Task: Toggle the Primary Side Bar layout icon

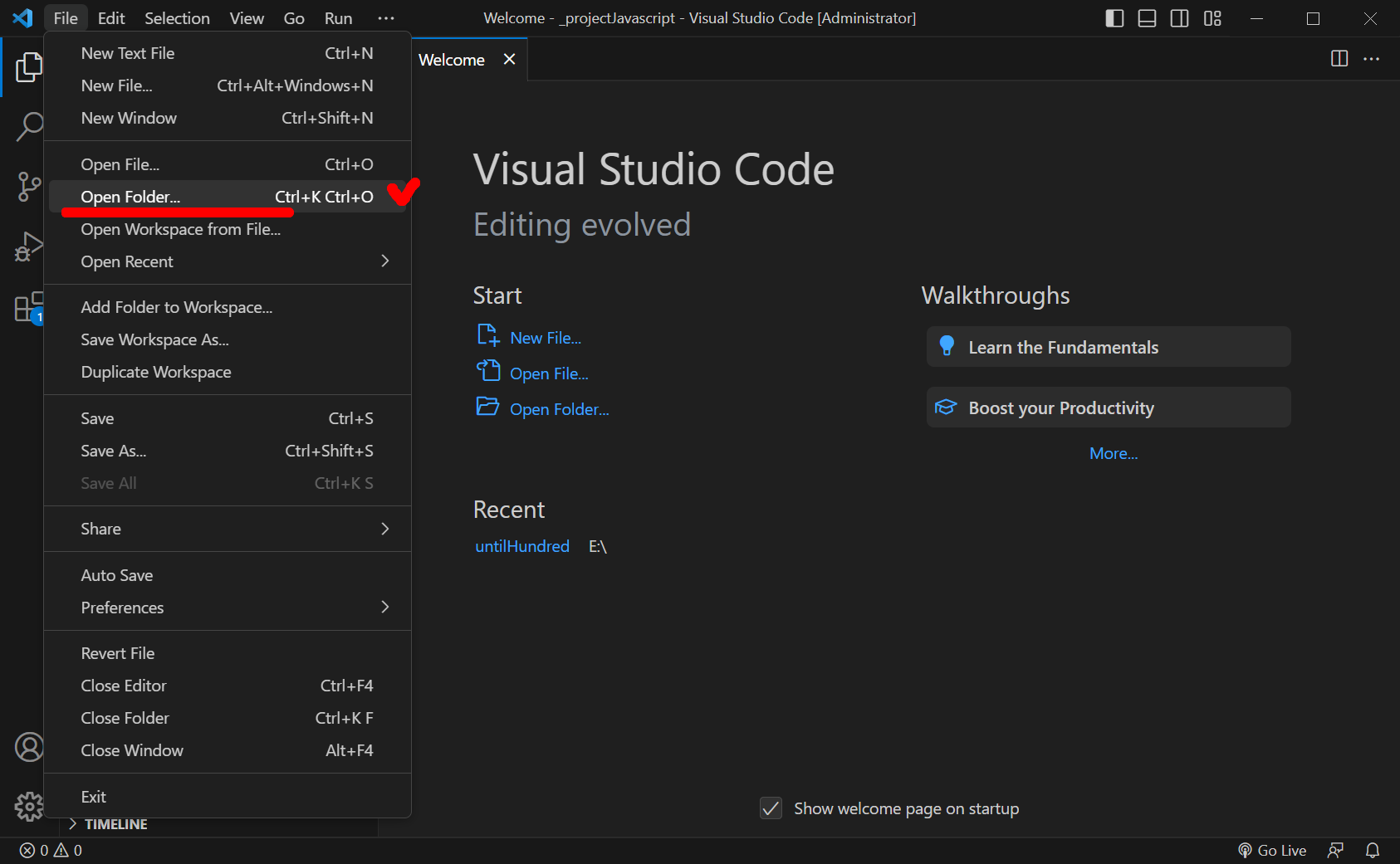Action: point(1115,18)
